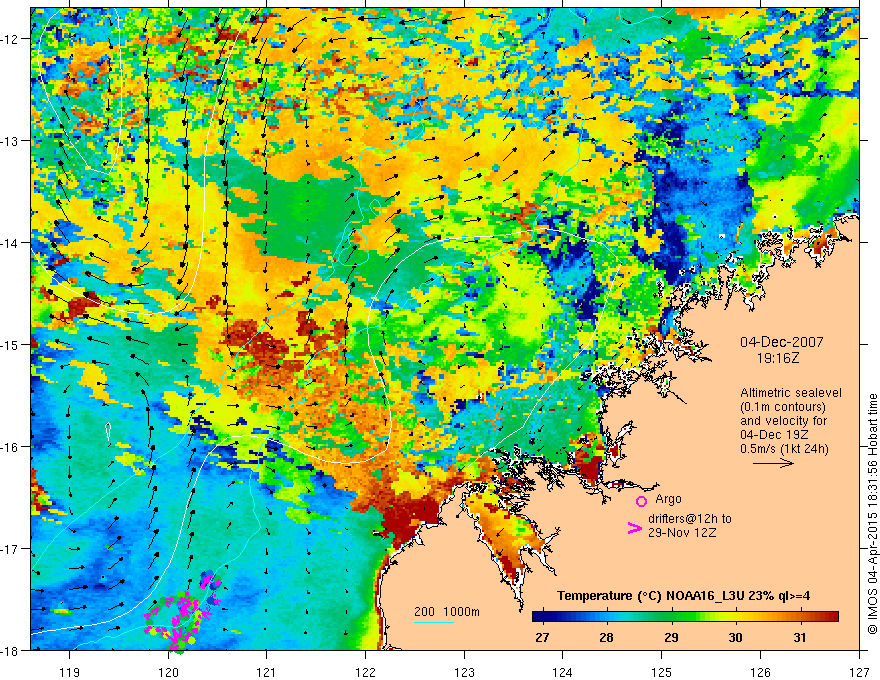Click the date text 04-Dec-2007

click(x=782, y=342)
